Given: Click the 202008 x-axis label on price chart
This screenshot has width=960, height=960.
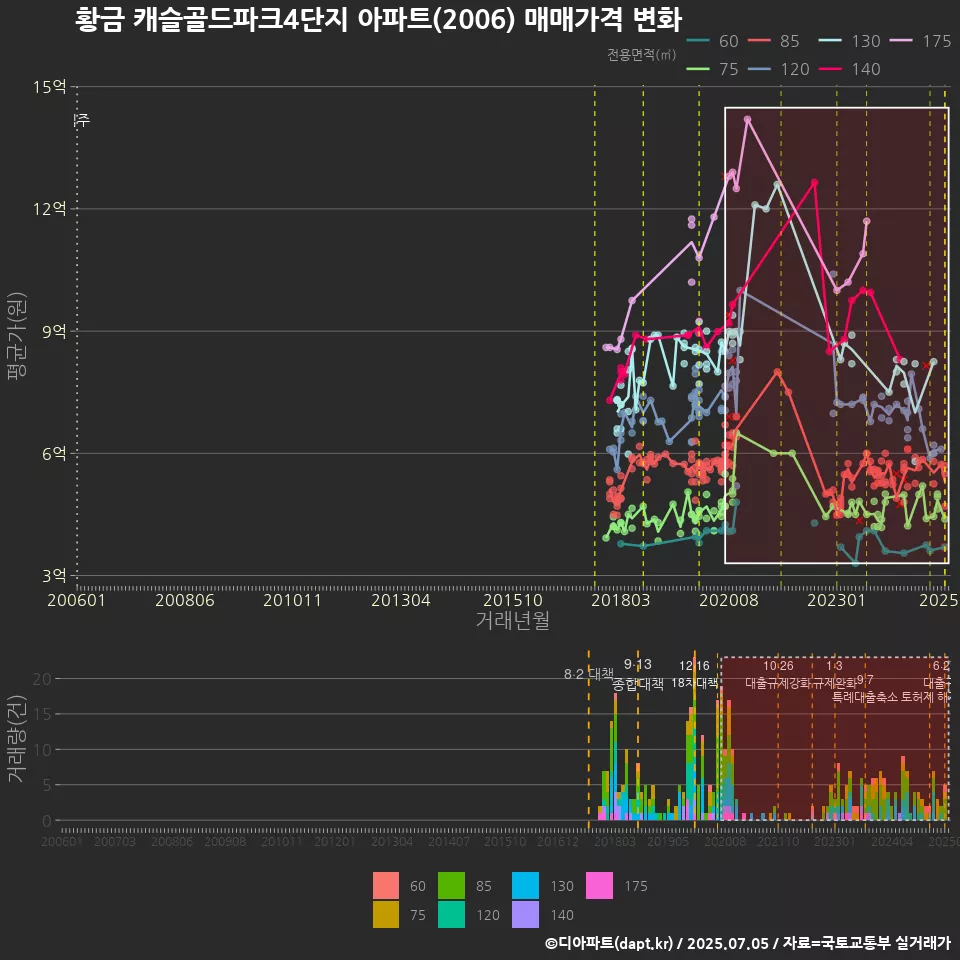Looking at the screenshot, I should pos(729,600).
